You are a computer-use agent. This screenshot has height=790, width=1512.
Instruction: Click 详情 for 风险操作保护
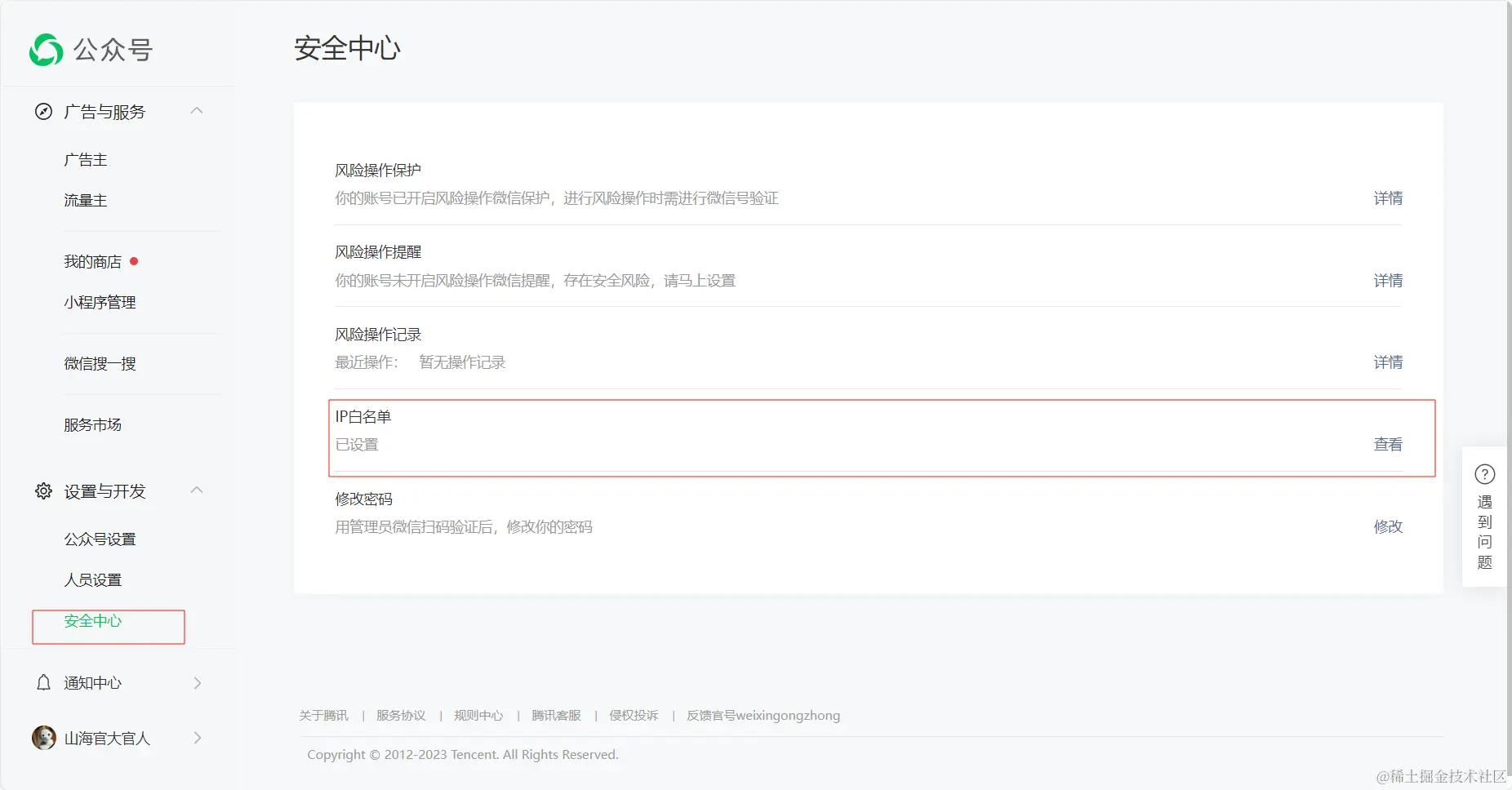(x=1388, y=198)
